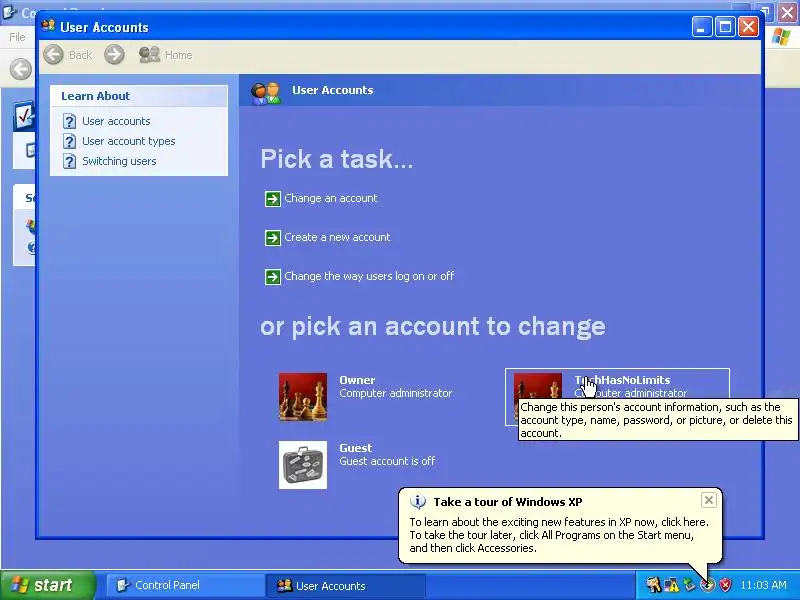The height and width of the screenshot is (600, 800).
Task: Maximize the User Accounts window
Action: (725, 27)
